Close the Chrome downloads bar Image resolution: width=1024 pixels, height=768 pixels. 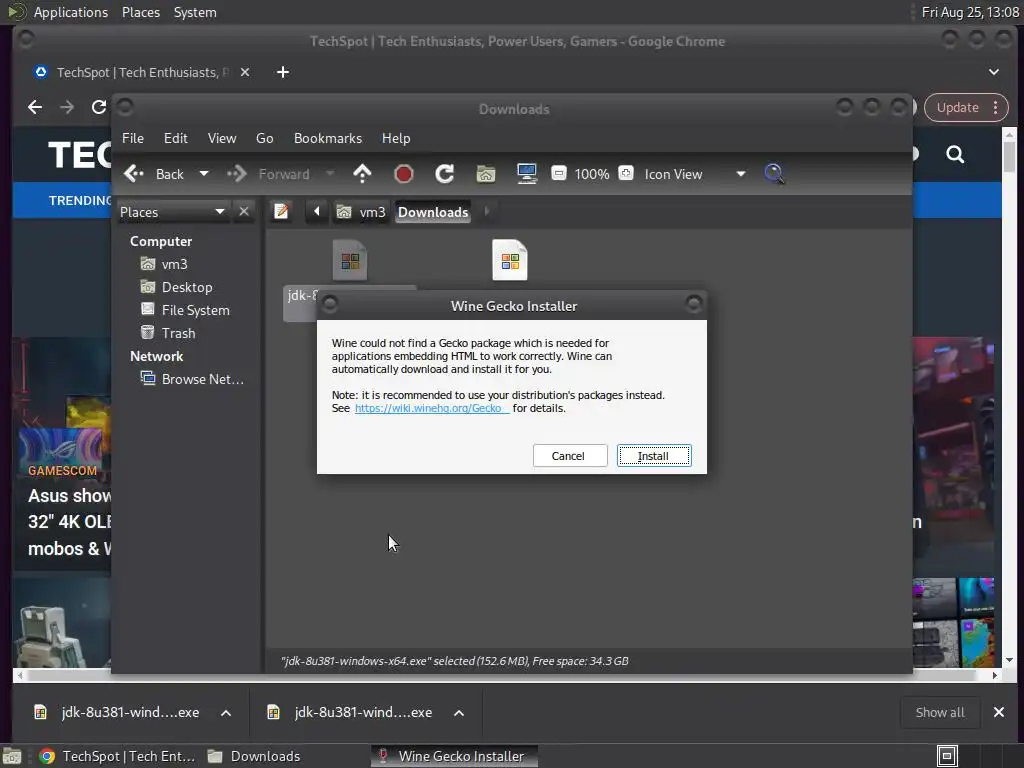(x=999, y=712)
